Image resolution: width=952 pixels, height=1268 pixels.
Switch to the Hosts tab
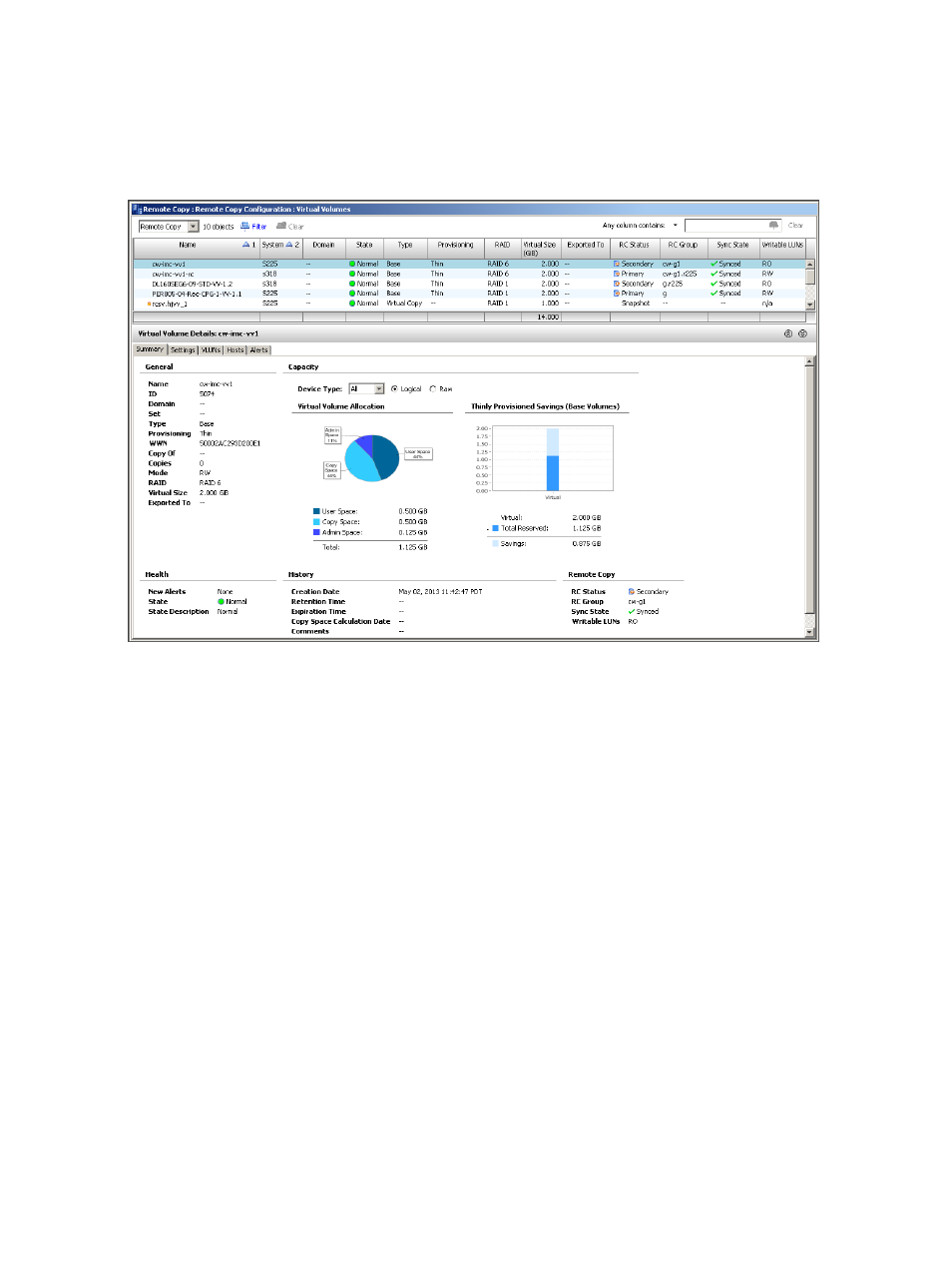236,350
